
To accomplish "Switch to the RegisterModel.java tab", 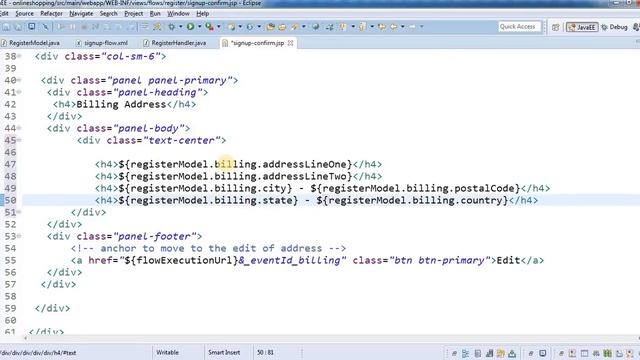I will pyautogui.click(x=31, y=43).
